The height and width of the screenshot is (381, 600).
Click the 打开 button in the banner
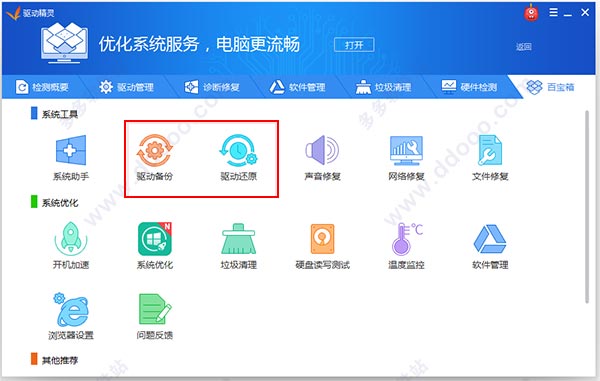[354, 45]
